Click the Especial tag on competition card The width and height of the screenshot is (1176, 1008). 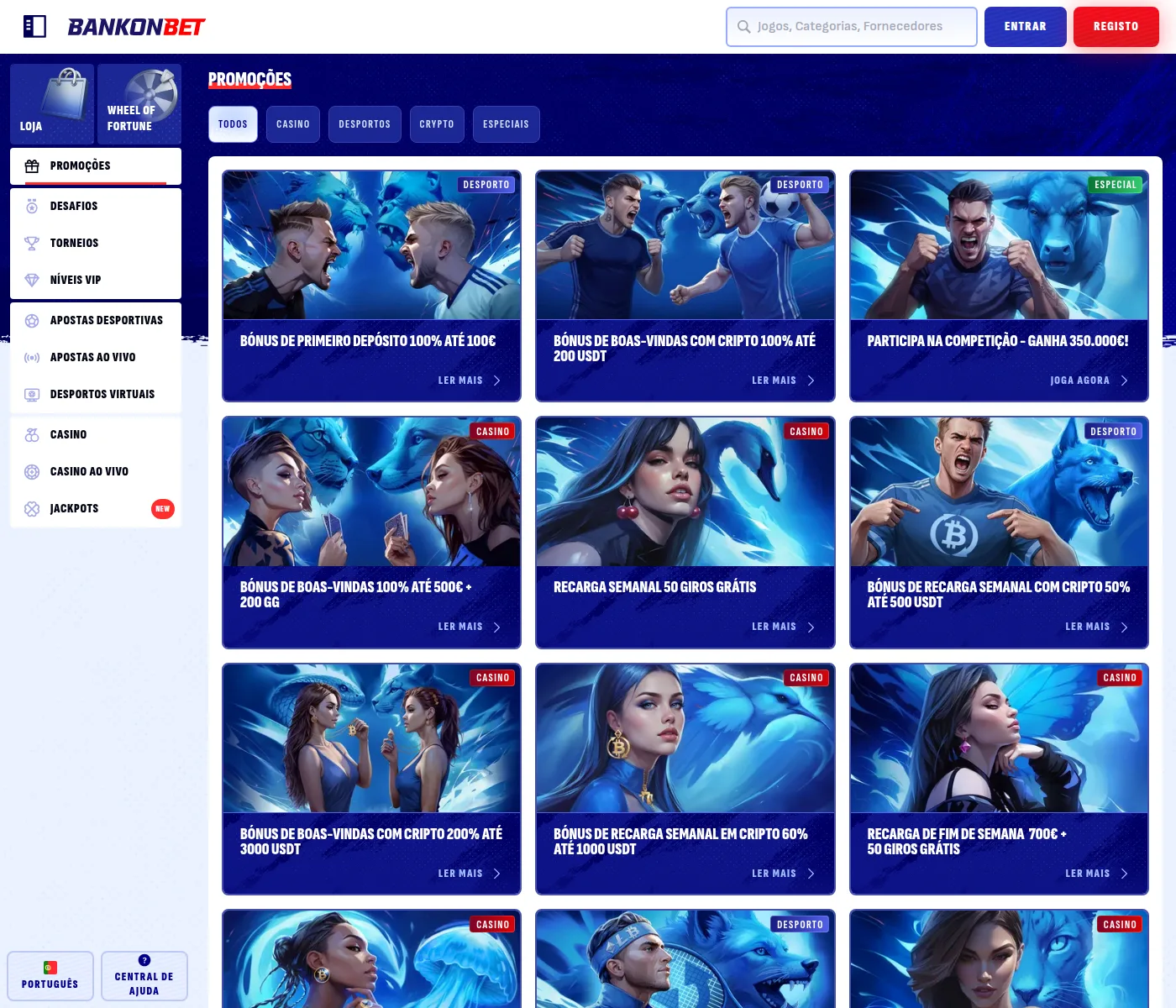pos(1115,185)
